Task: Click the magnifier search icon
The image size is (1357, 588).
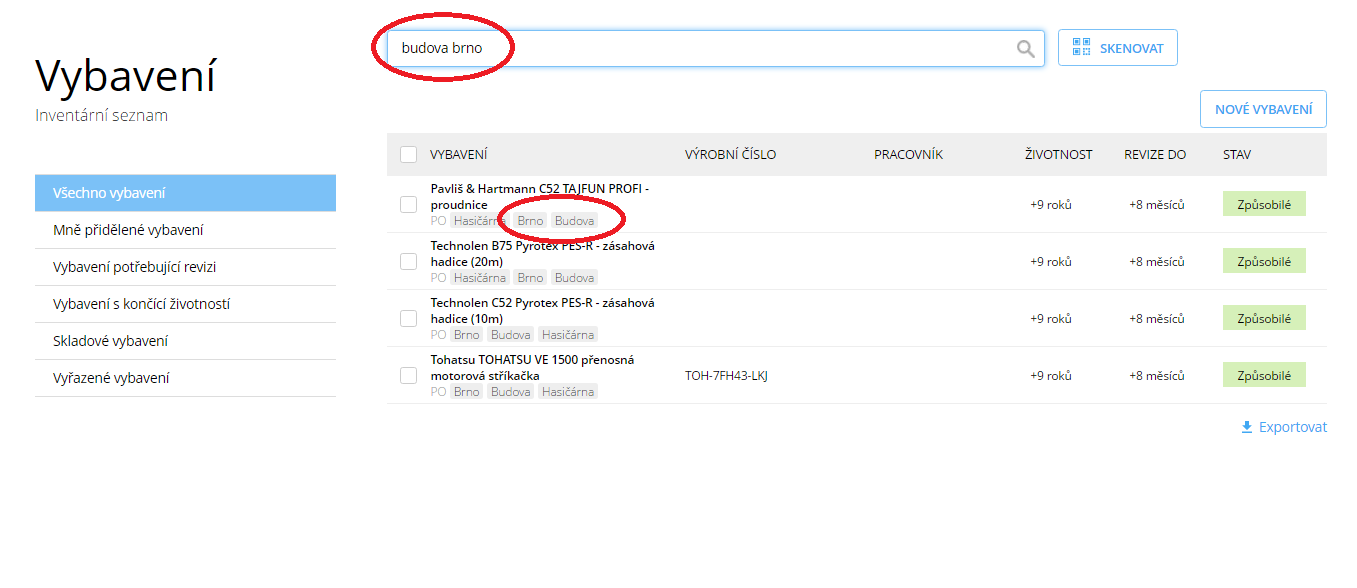Action: point(1026,49)
